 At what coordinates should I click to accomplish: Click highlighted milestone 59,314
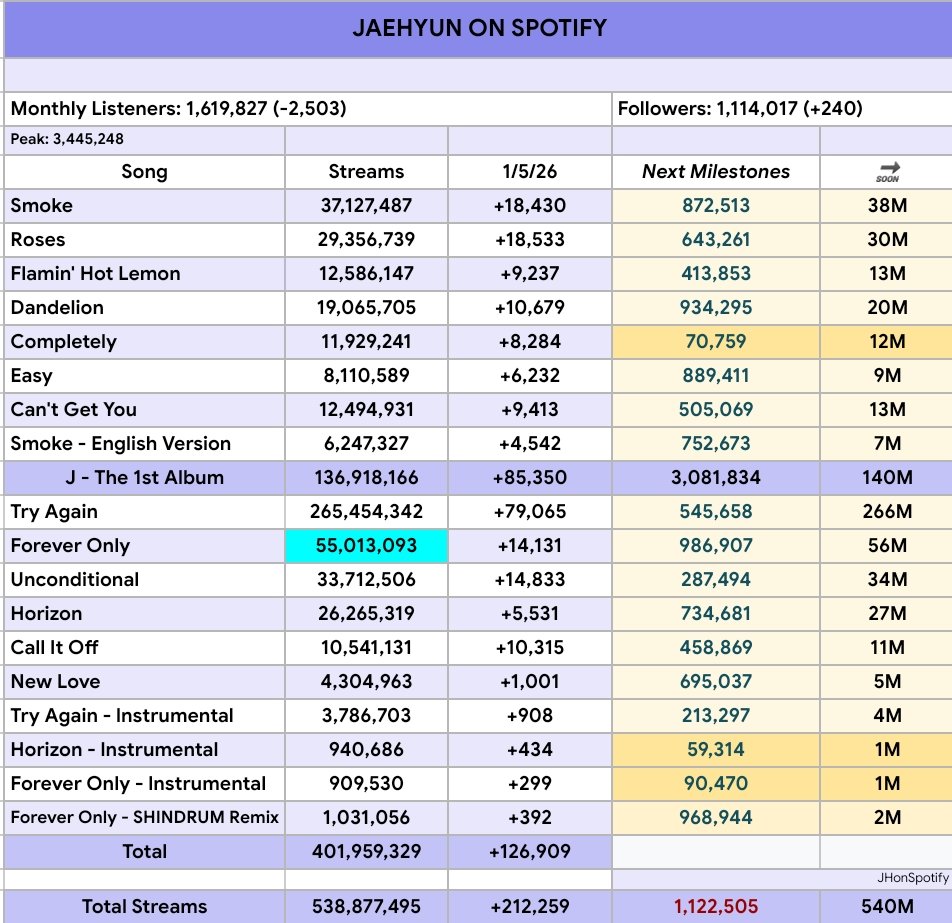(716, 750)
